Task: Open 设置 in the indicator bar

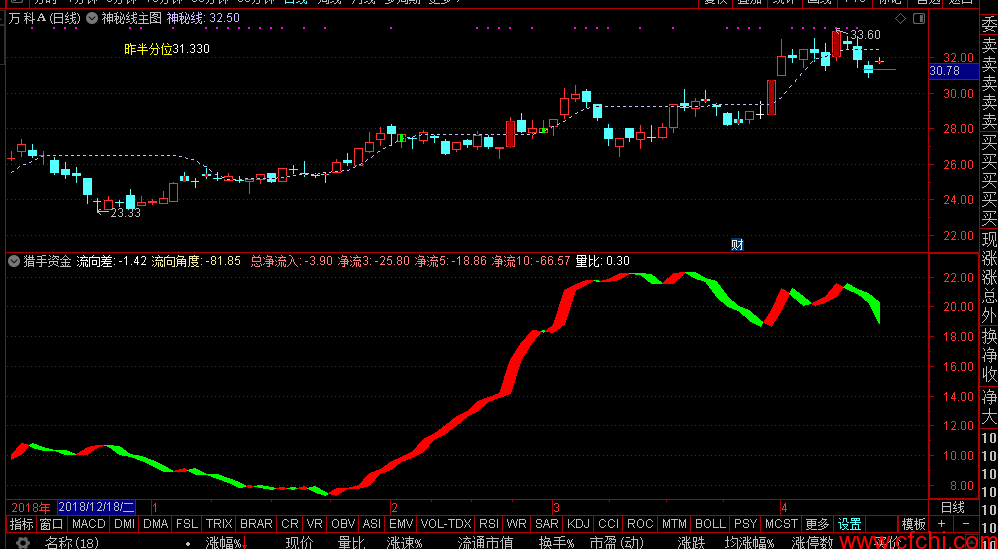Action: coord(849,524)
